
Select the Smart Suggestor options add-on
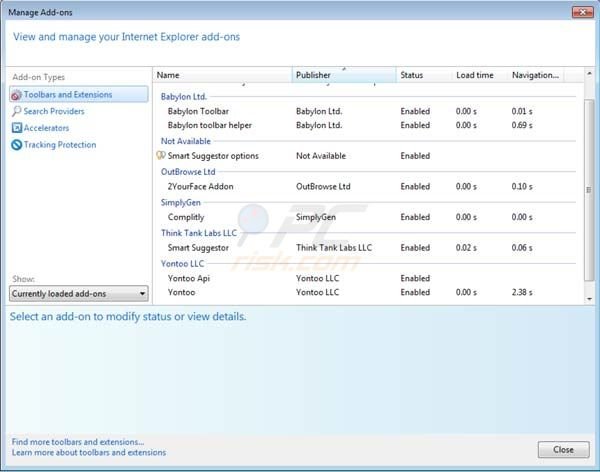tap(368, 156)
